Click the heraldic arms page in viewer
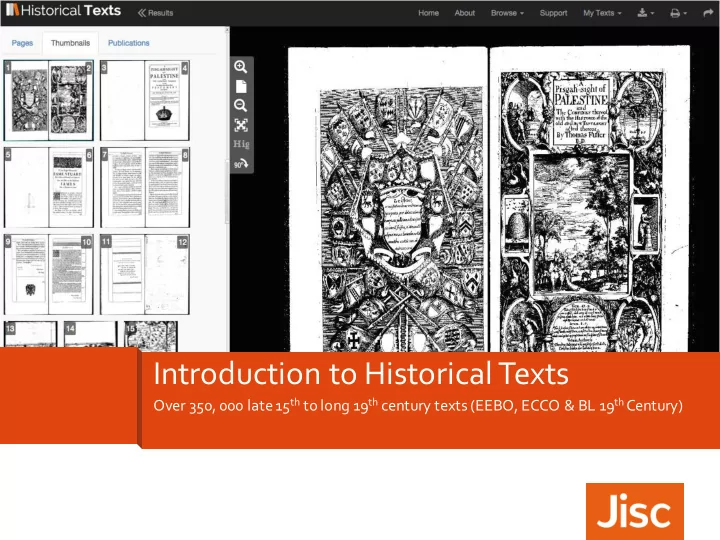The image size is (720, 540). (x=387, y=200)
